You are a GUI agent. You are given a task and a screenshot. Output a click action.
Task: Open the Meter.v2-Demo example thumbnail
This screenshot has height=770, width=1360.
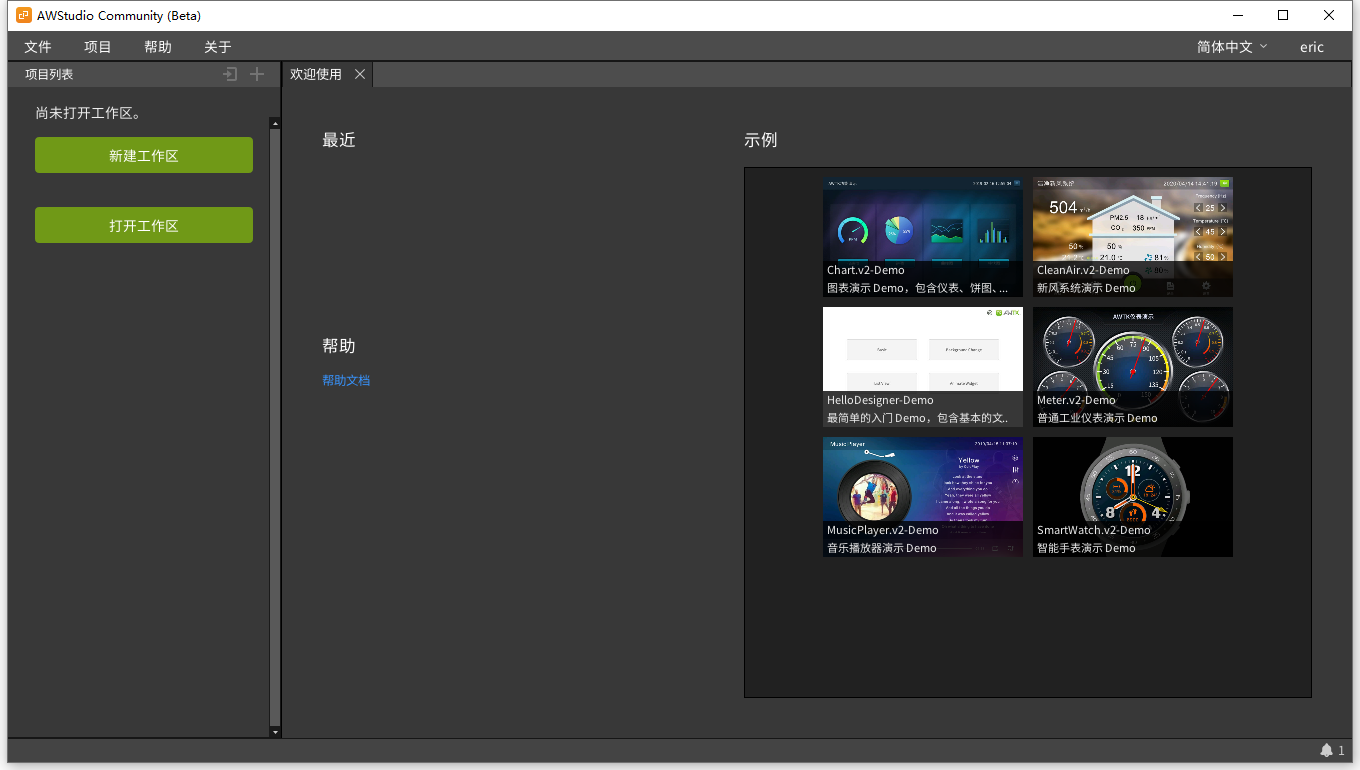point(1133,367)
